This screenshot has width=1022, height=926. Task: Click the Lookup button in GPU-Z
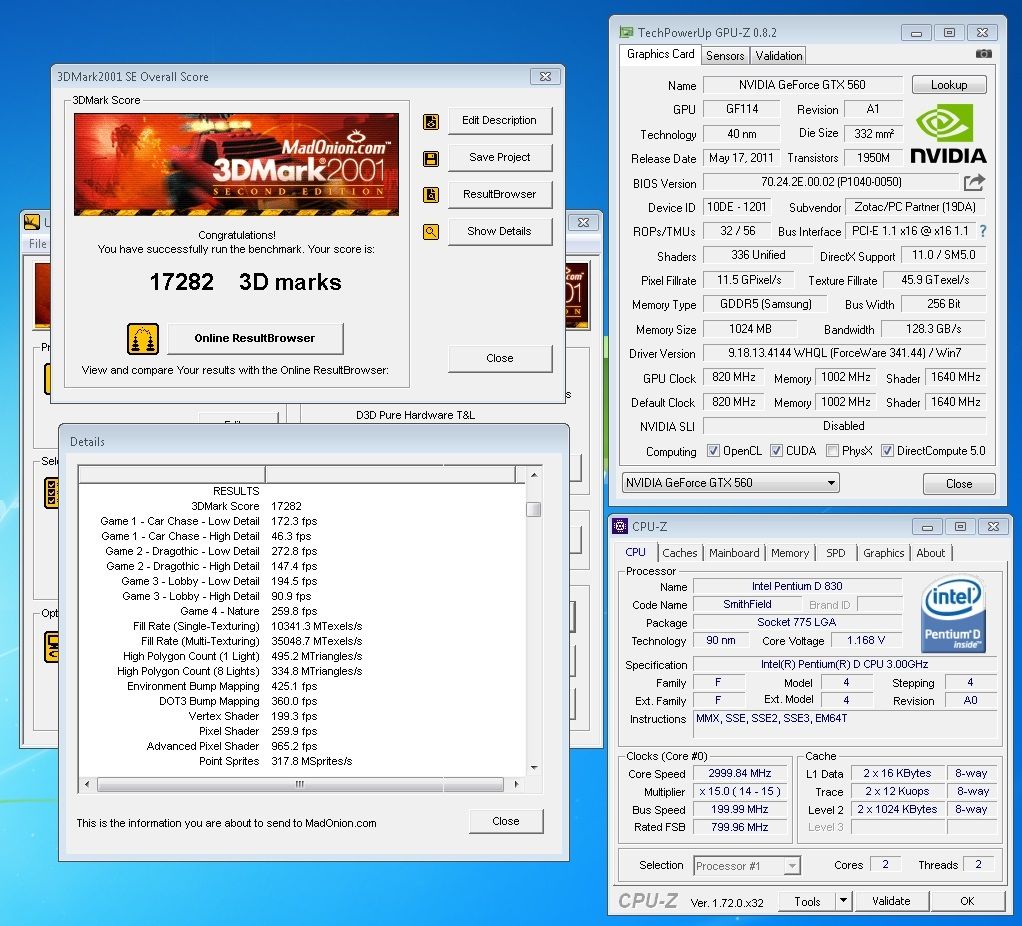tap(949, 85)
